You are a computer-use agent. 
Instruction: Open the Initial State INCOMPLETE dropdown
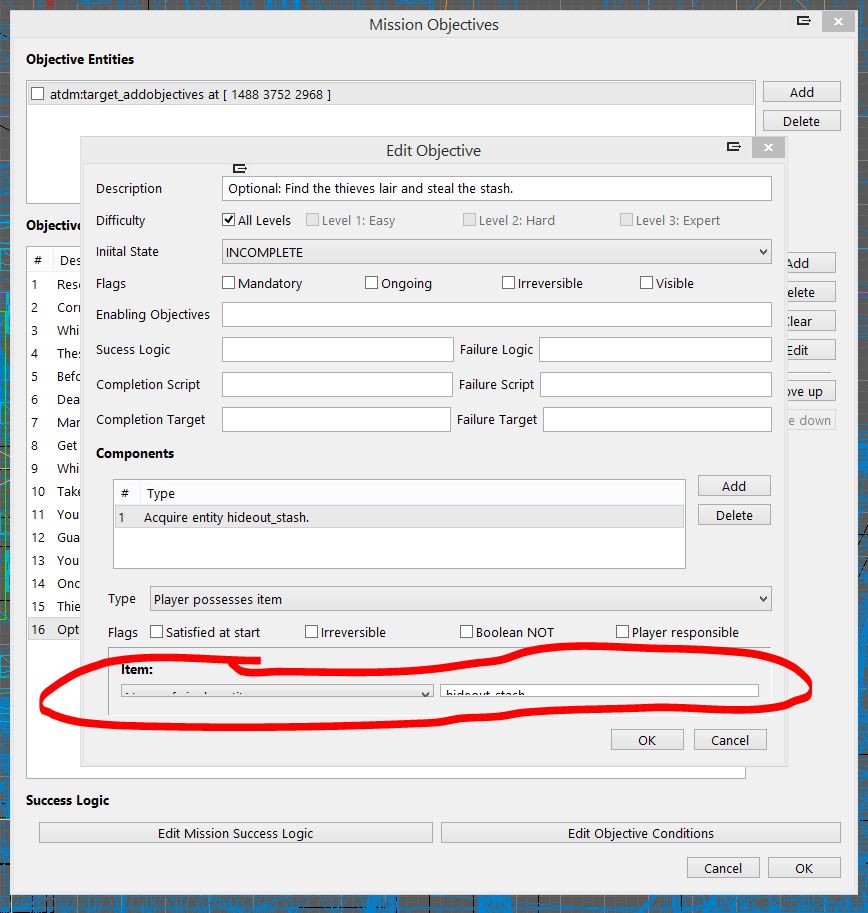click(496, 252)
